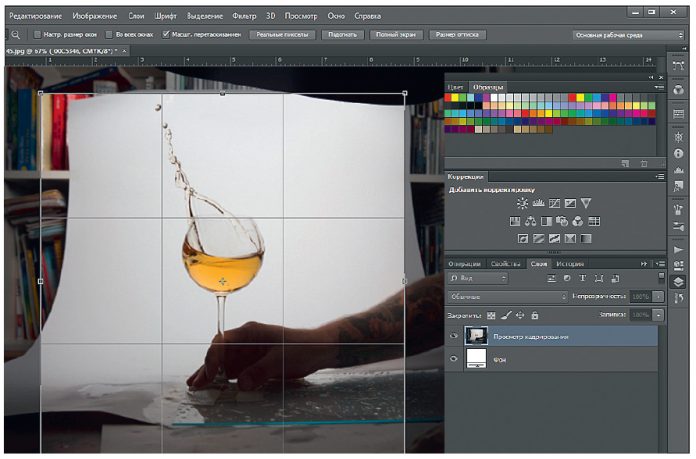Hide the 'Просмотр кадрирования' layer via eye icon
The width and height of the screenshot is (696, 459).
click(455, 336)
